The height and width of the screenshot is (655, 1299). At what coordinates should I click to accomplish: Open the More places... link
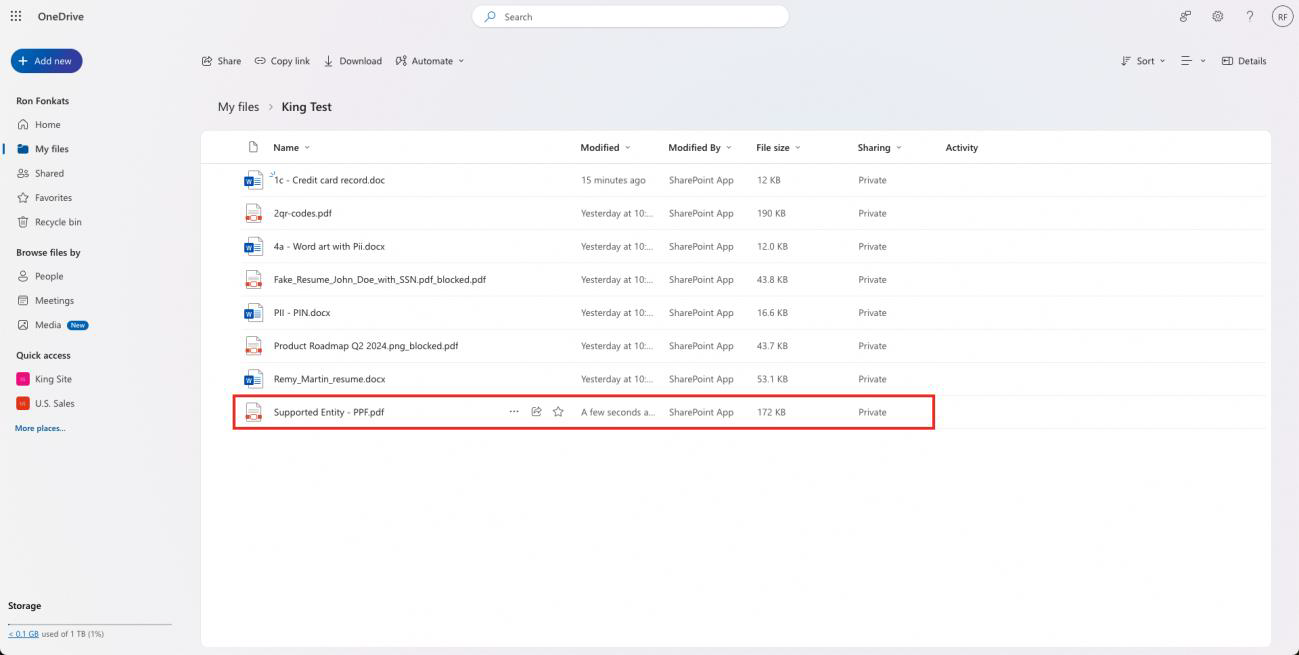(x=40, y=428)
